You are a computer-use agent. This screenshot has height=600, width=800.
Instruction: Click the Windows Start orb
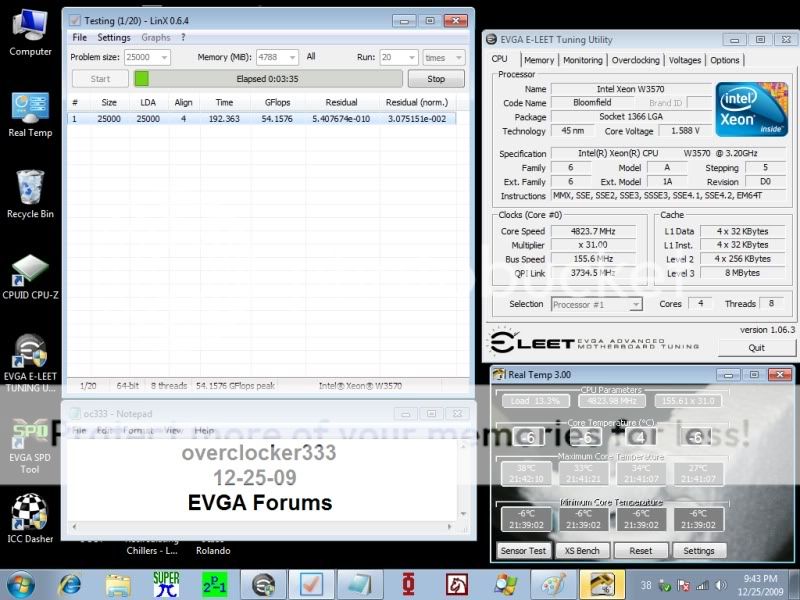[22, 583]
